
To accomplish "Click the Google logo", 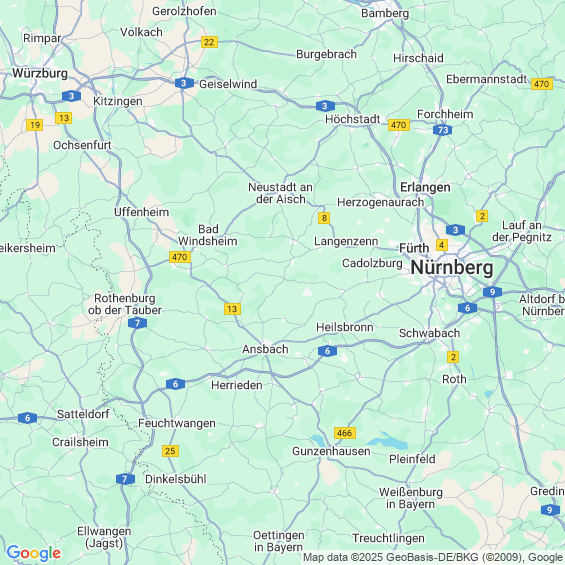I will [x=34, y=553].
